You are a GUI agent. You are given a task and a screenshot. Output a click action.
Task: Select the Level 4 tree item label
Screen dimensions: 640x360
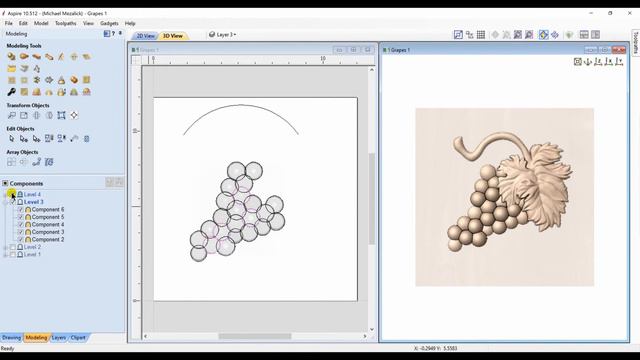32,195
